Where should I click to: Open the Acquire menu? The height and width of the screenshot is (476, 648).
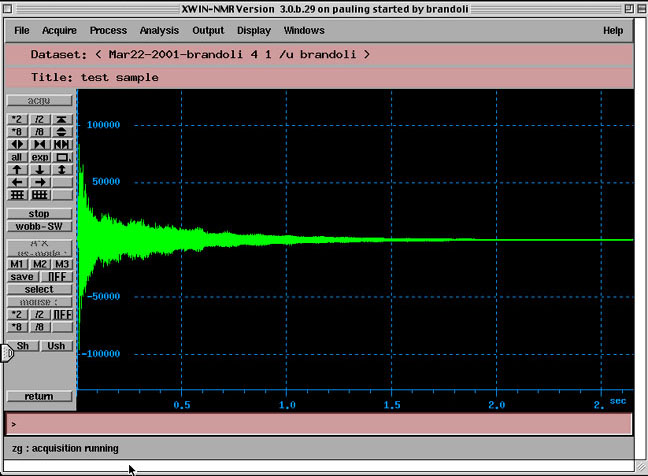pos(59,31)
